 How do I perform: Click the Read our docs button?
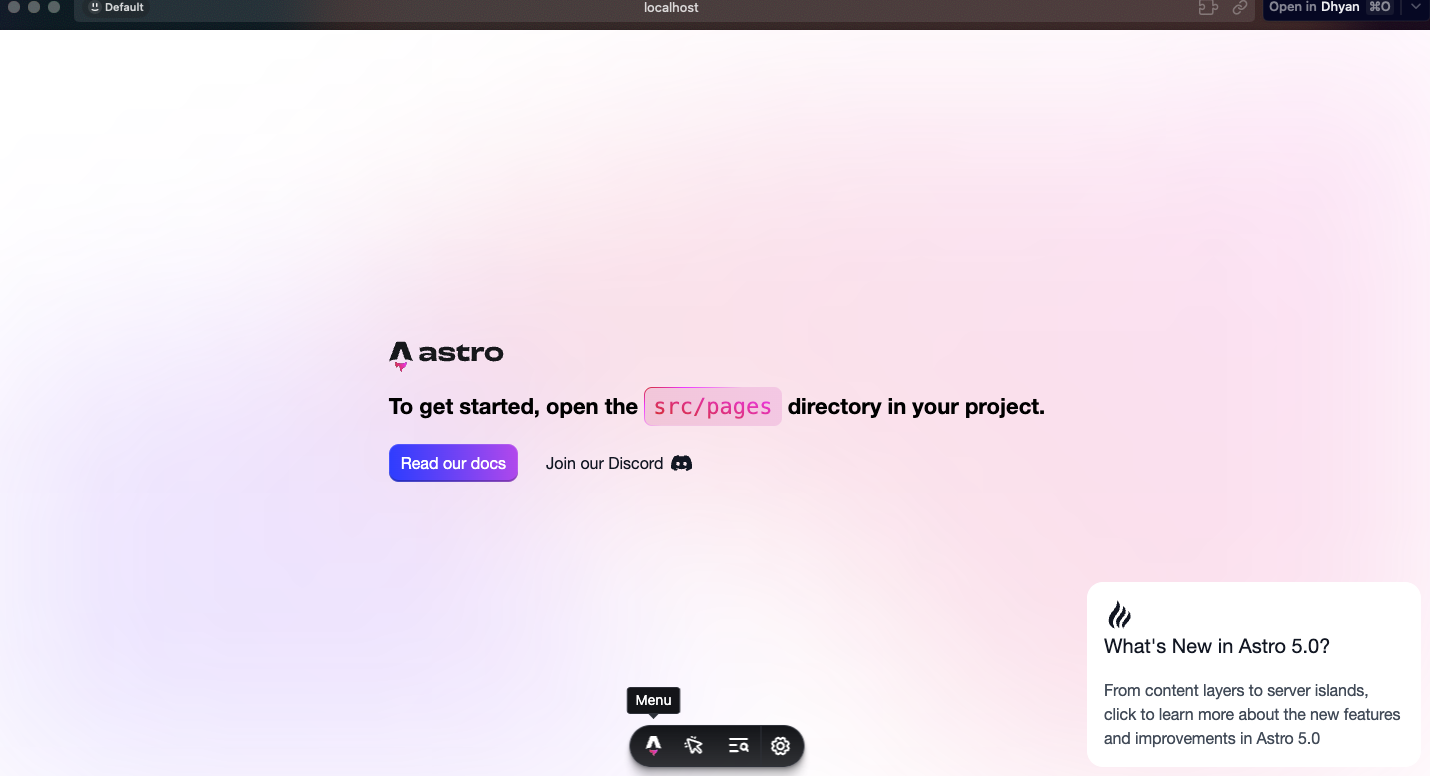[453, 463]
